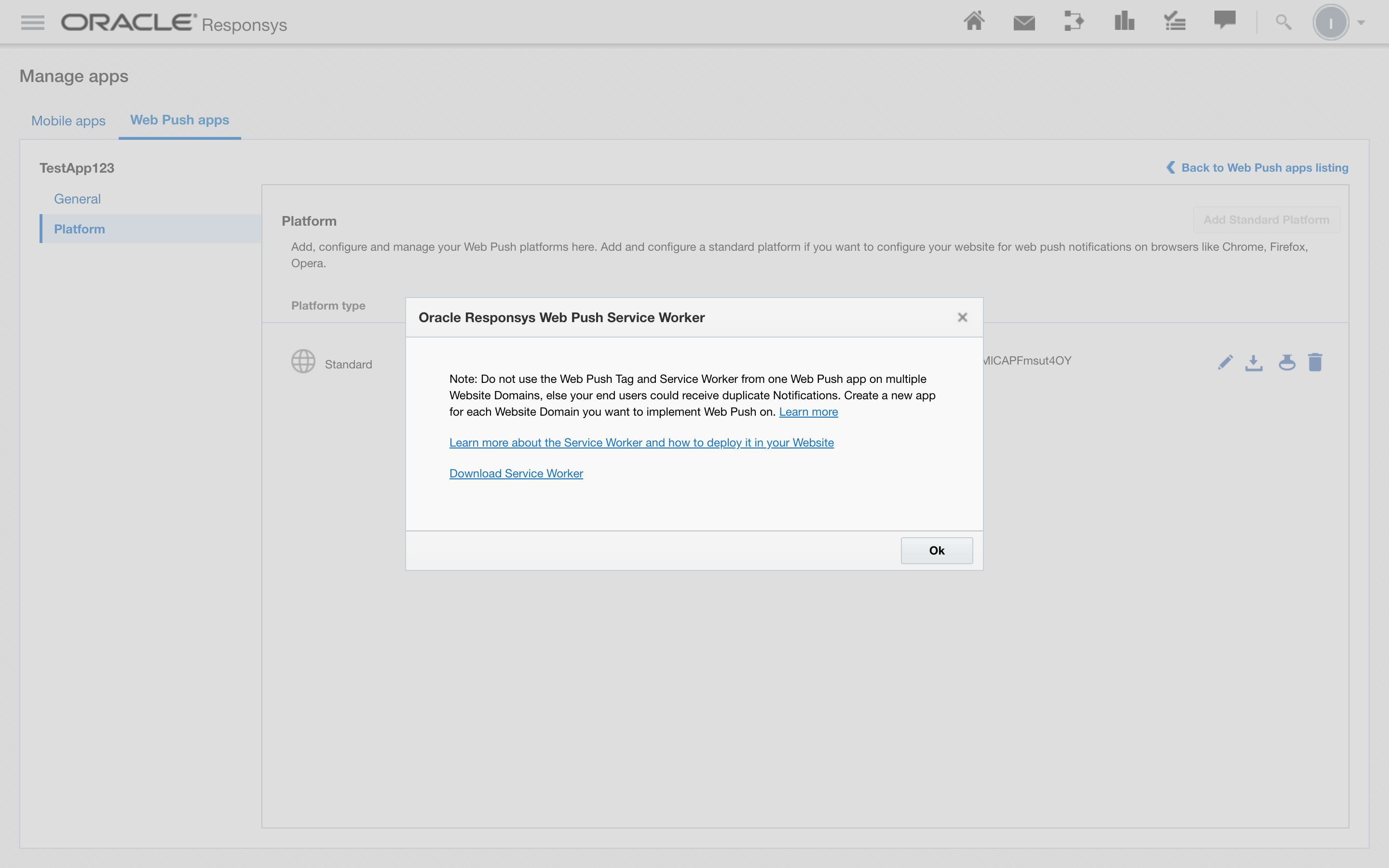Switch to the Mobile apps tab
The image size is (1389, 868).
pyautogui.click(x=68, y=121)
